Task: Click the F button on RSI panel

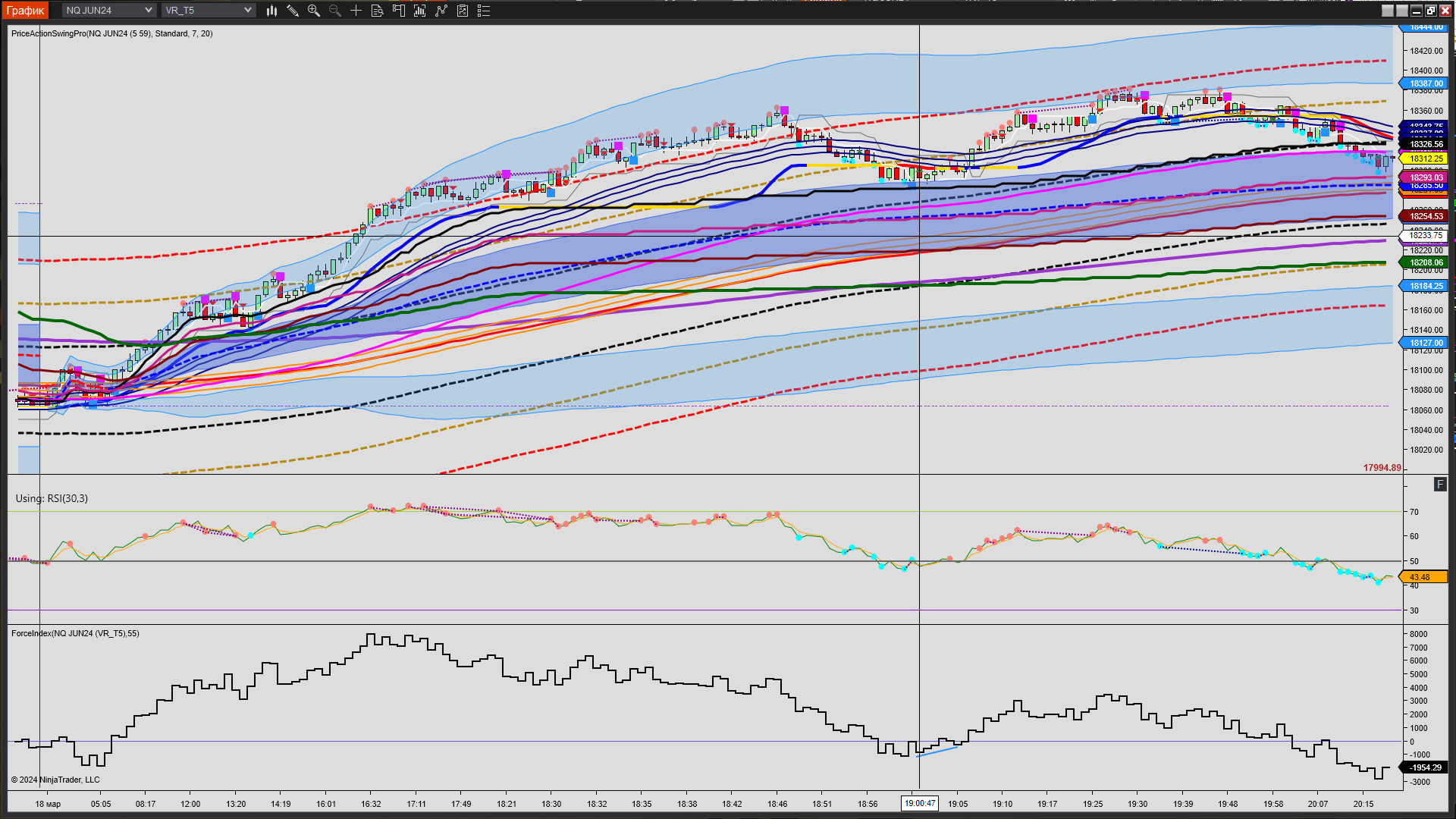Action: [x=1440, y=484]
